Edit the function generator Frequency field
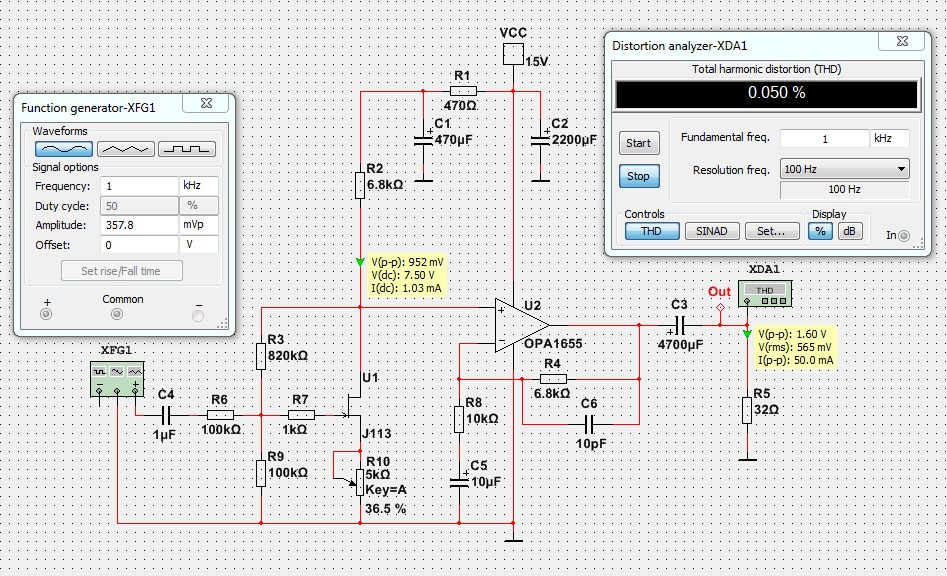The image size is (947, 576). (x=140, y=186)
